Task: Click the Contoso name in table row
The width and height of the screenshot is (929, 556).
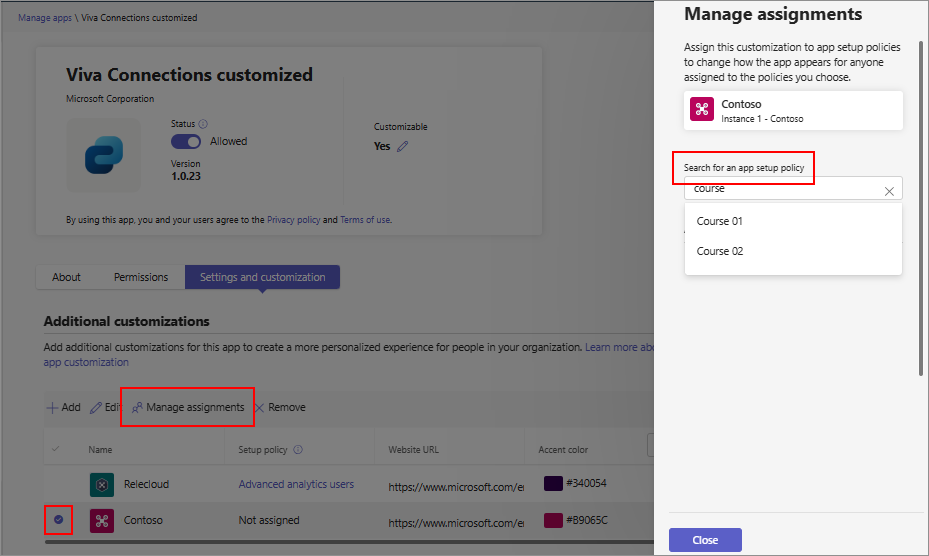Action: [x=143, y=520]
